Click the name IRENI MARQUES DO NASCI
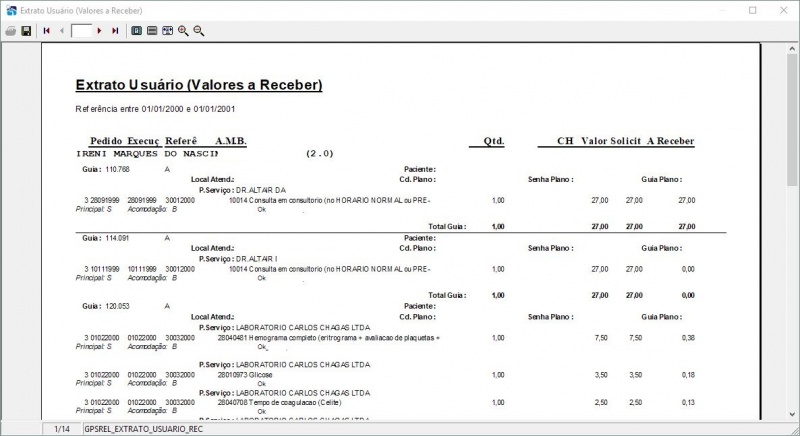Viewport: 800px width, 436px height. [147, 153]
